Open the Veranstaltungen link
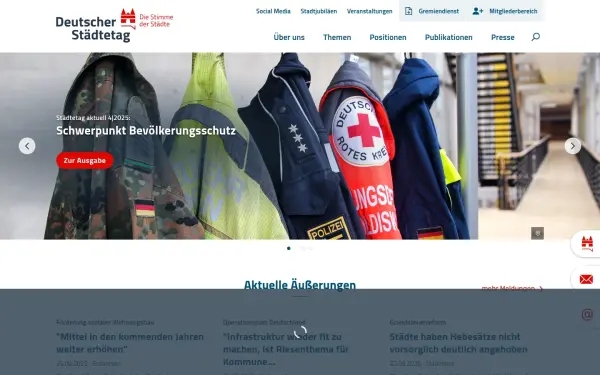This screenshot has width=600, height=375. [370, 11]
